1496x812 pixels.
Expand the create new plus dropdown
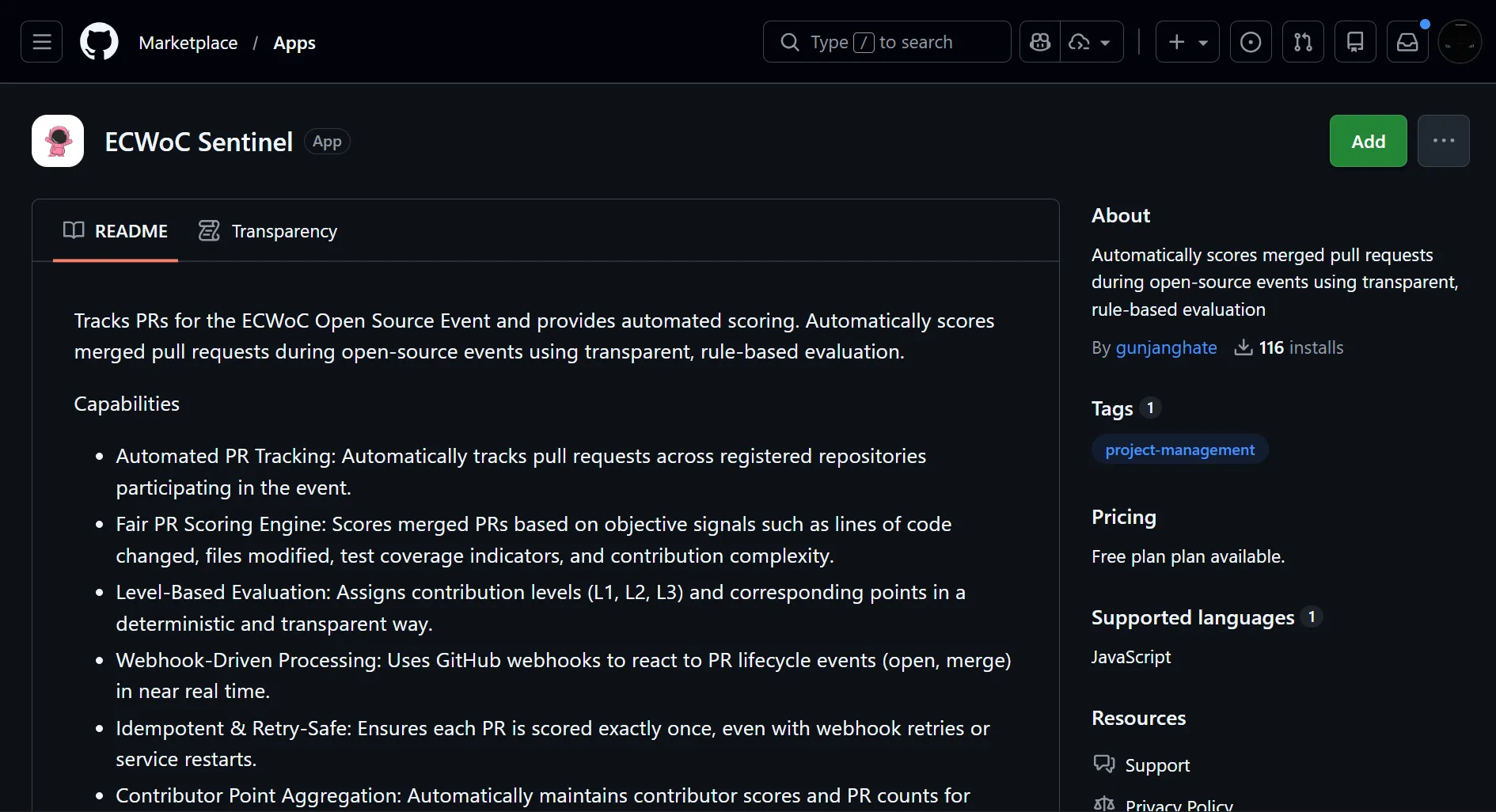point(1187,42)
